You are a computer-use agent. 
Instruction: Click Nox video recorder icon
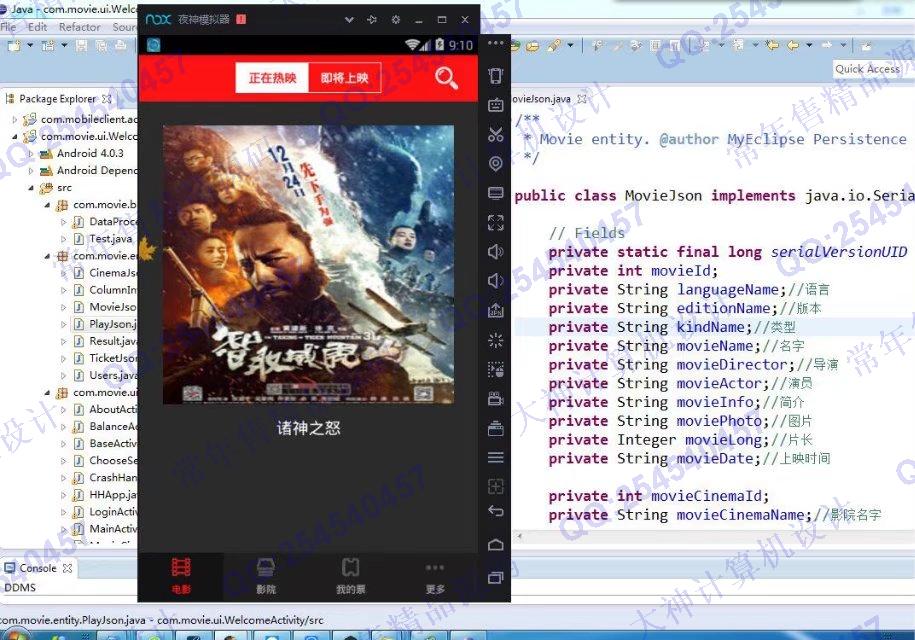(495, 399)
